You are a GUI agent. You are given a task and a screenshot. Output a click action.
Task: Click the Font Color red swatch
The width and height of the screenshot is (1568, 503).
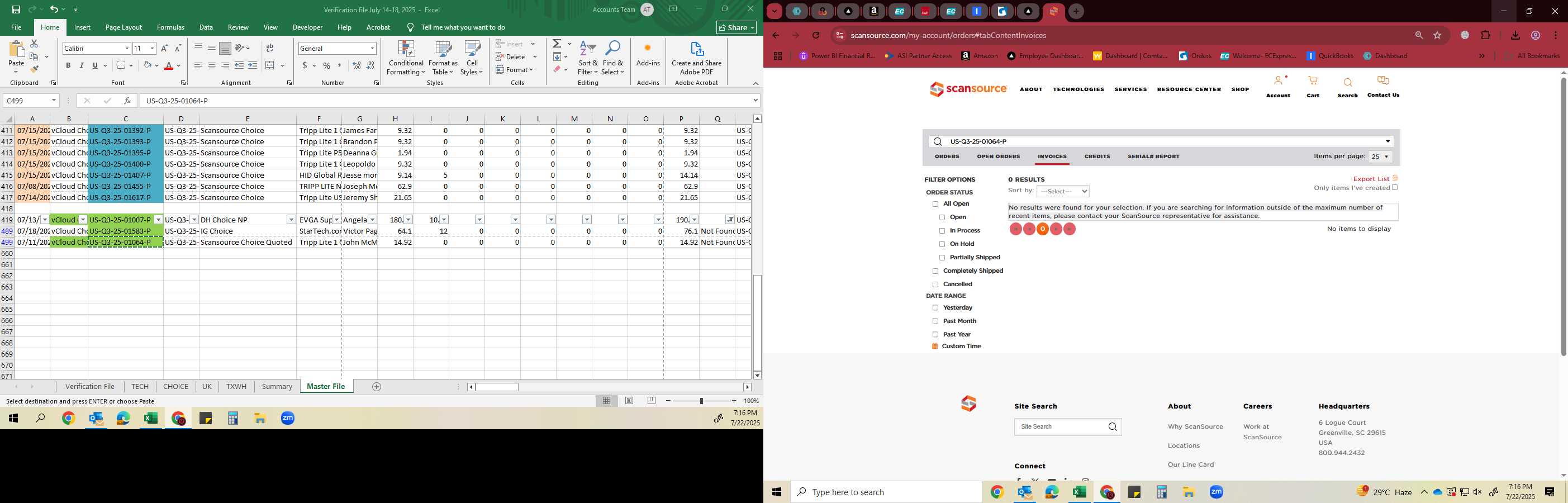point(169,66)
